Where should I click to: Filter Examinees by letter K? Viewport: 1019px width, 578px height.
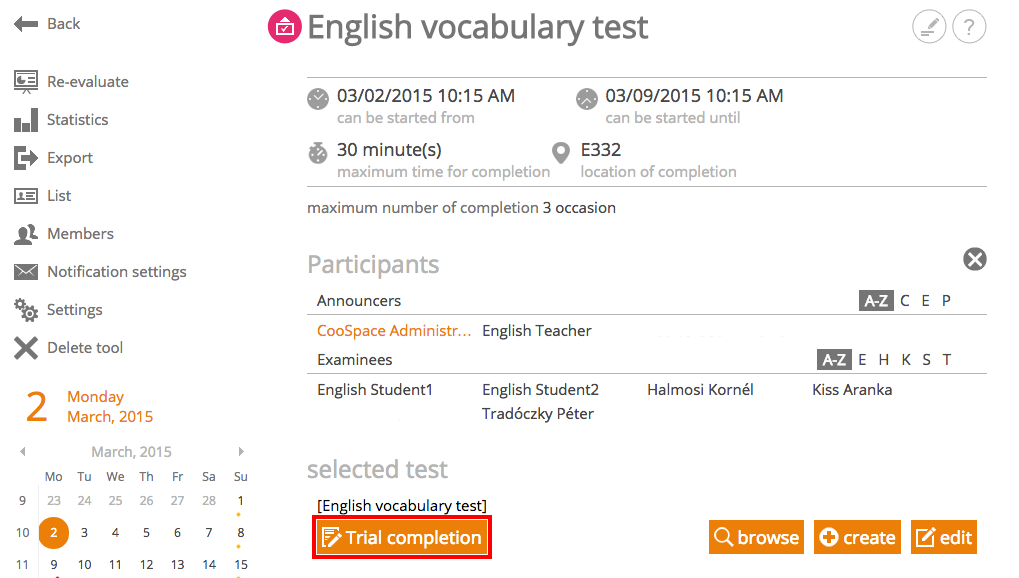coord(906,360)
